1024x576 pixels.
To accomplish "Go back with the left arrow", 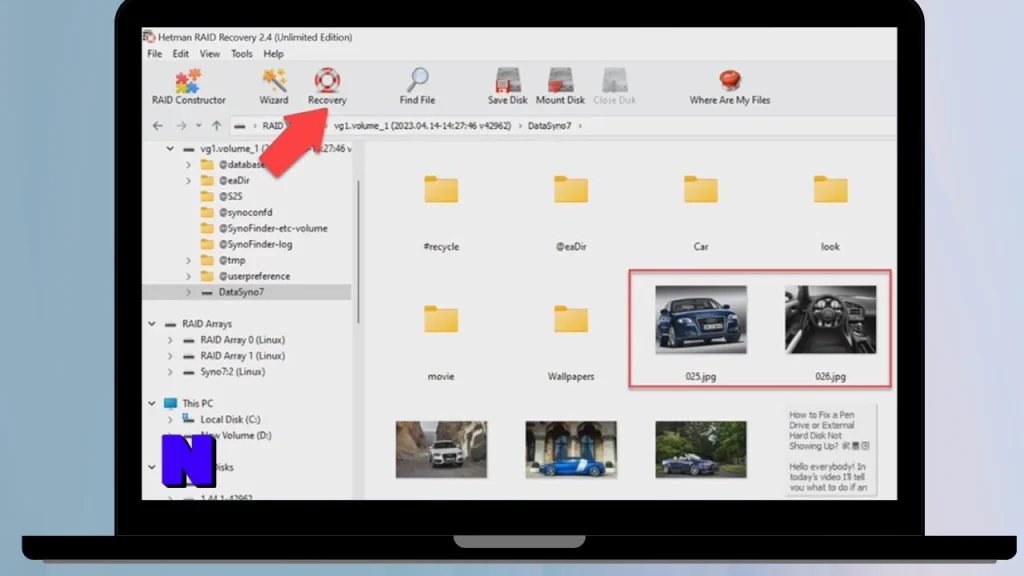I will [157, 125].
